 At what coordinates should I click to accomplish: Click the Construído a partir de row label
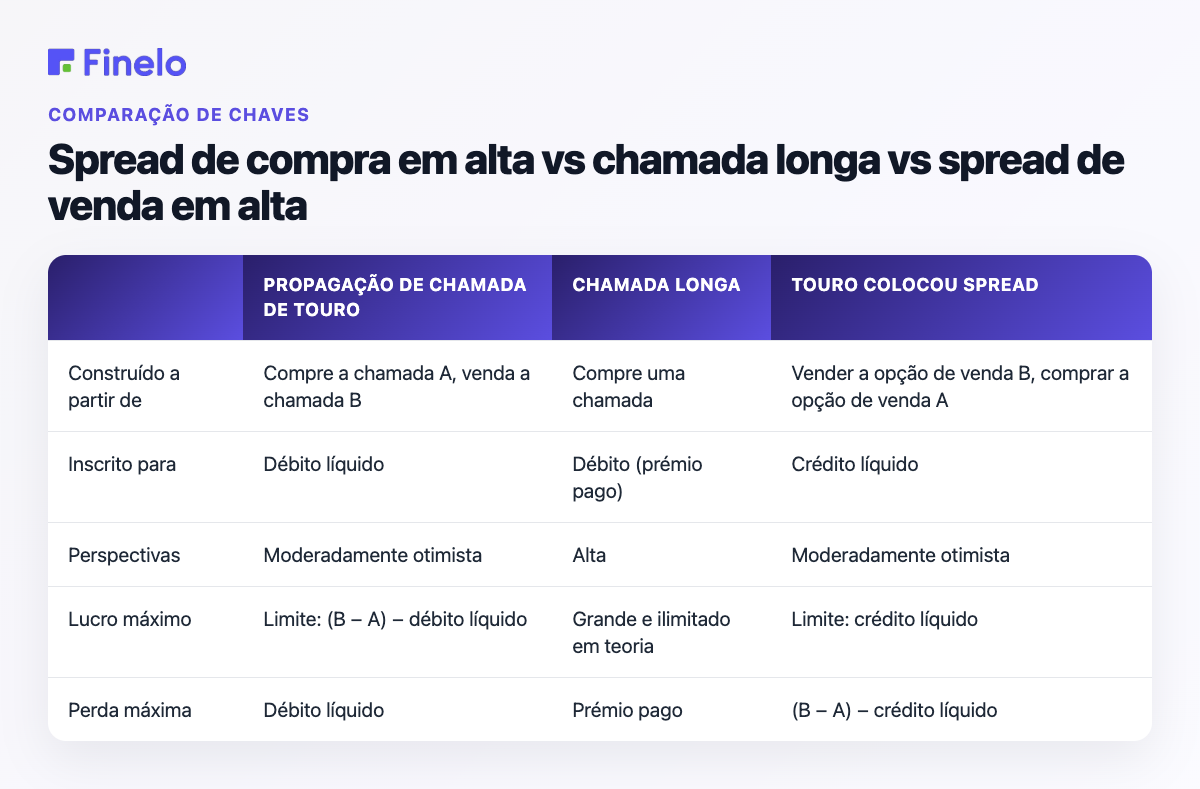tap(124, 386)
